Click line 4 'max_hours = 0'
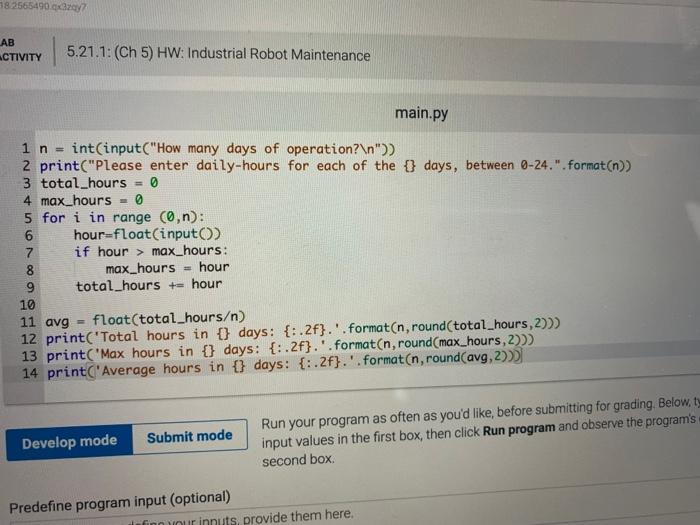 (x=92, y=200)
